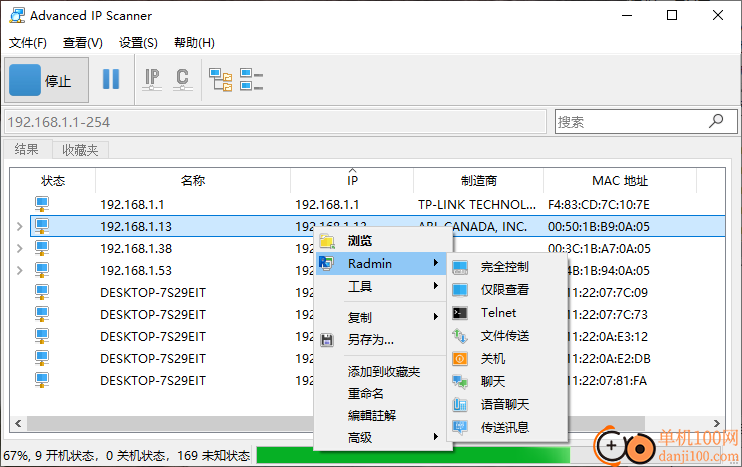Open the 工具 submenu
The height and width of the screenshot is (467, 742).
click(380, 286)
